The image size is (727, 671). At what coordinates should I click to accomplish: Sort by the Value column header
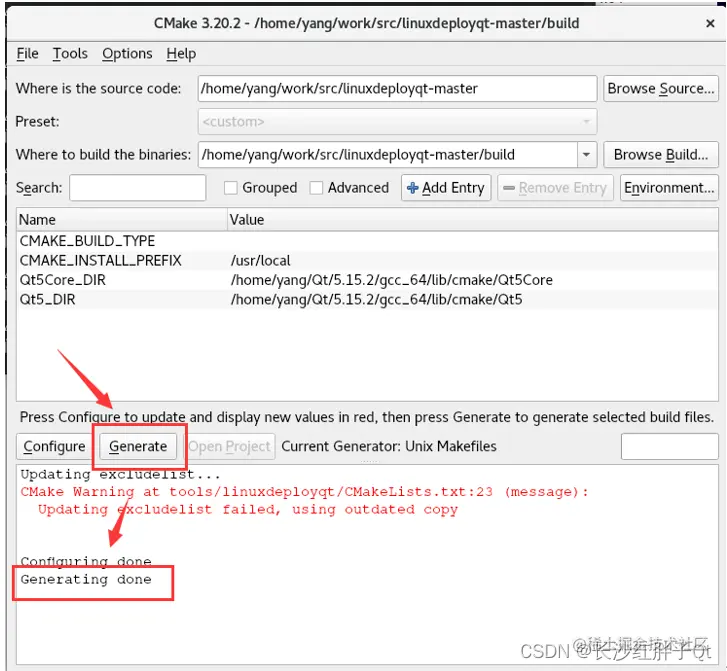point(473,220)
